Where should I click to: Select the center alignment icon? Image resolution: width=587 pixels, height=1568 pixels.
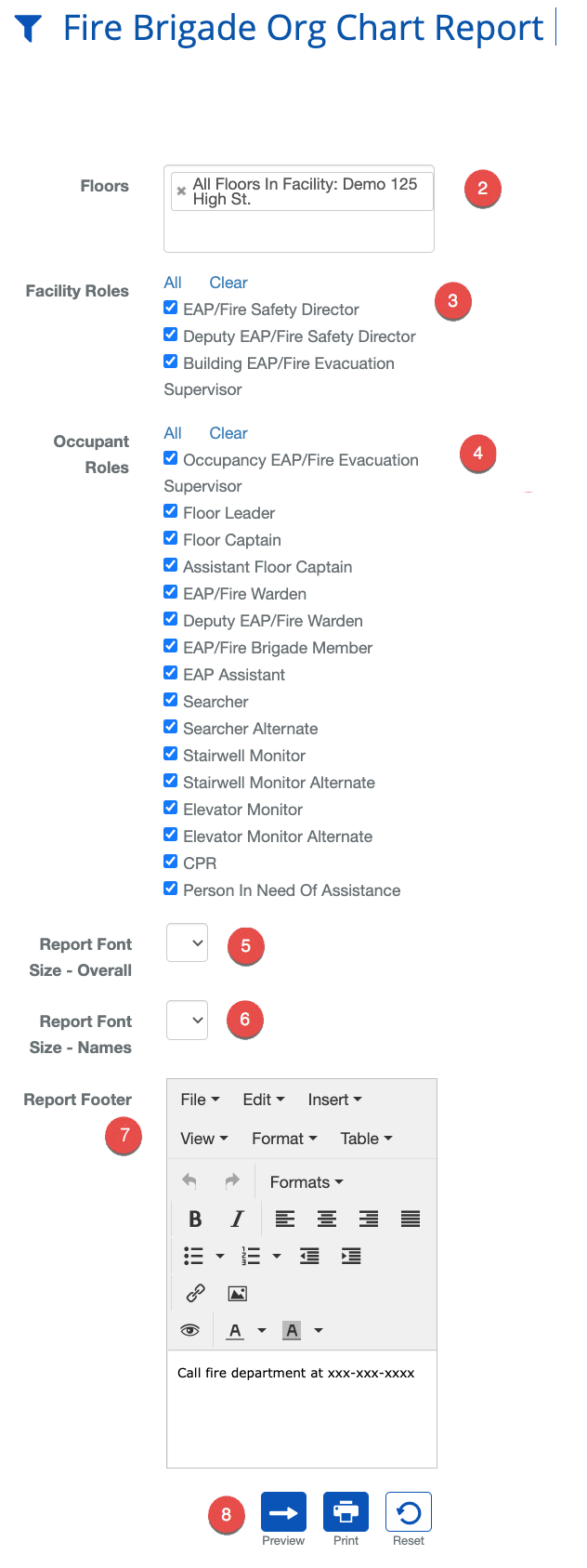point(327,1219)
